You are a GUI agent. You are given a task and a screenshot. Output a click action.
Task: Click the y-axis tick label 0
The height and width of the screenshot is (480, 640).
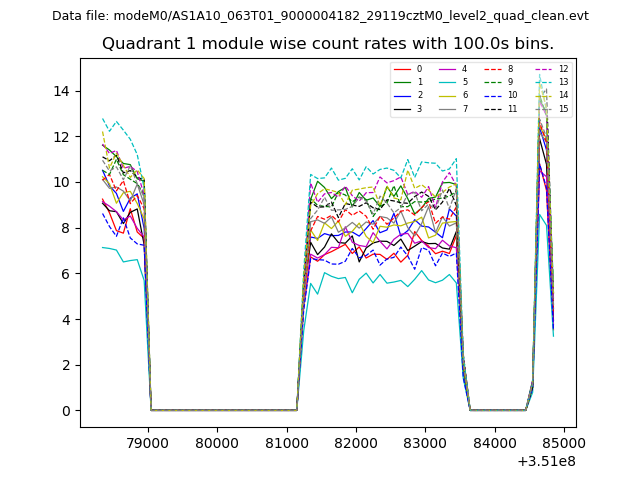pos(67,411)
